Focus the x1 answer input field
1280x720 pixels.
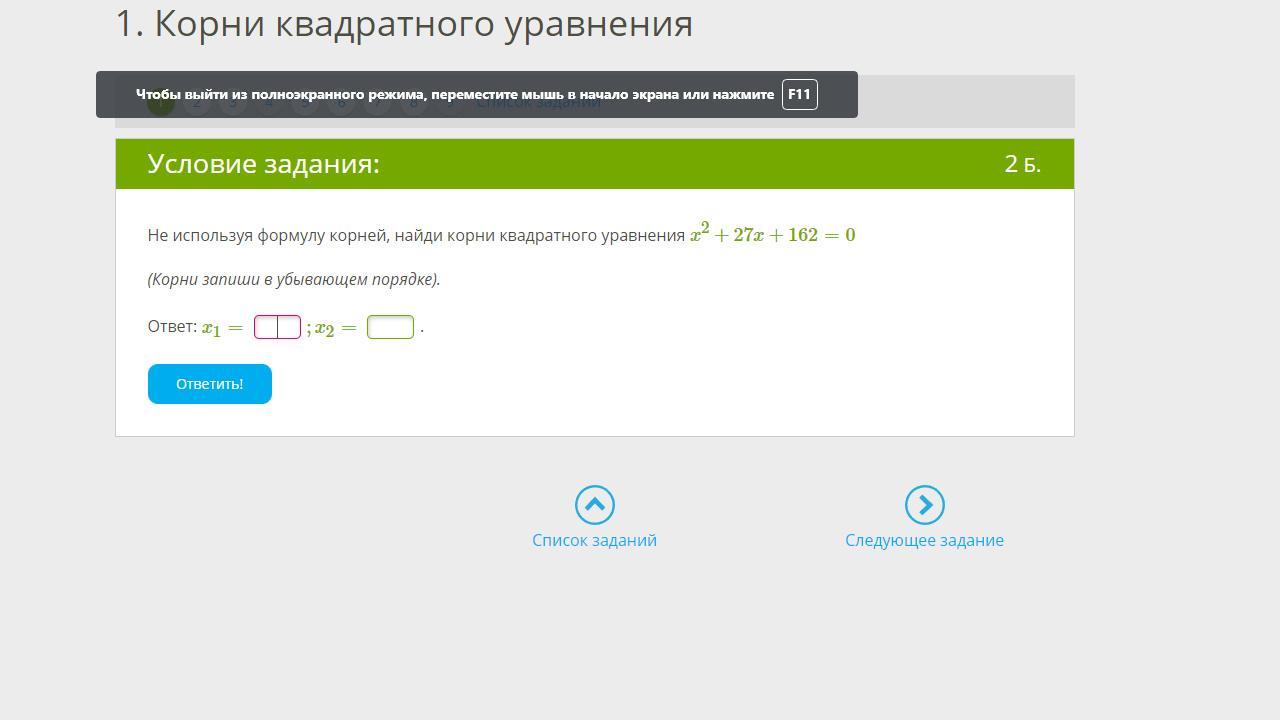pos(277,327)
